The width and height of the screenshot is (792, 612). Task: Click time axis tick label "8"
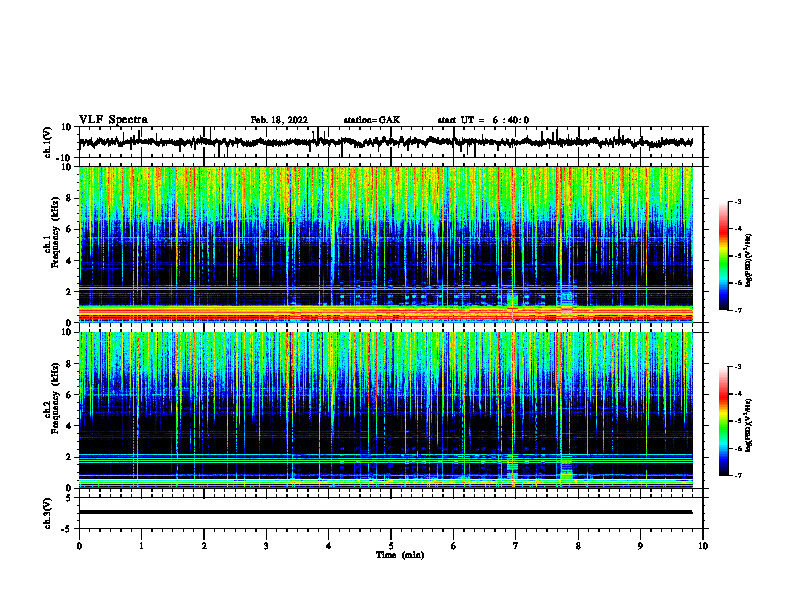click(x=578, y=546)
